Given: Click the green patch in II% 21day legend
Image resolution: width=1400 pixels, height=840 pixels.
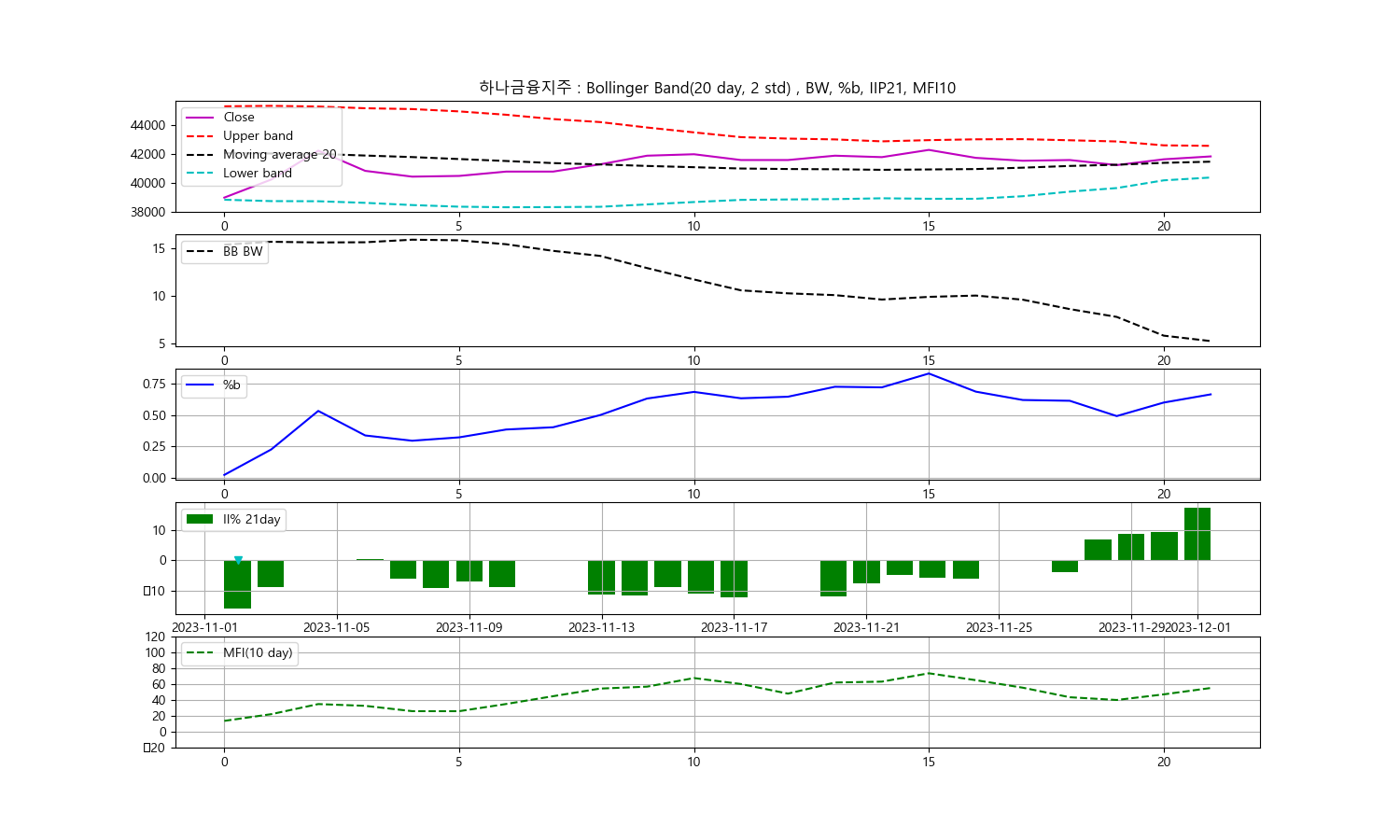Looking at the screenshot, I should pos(199,519).
